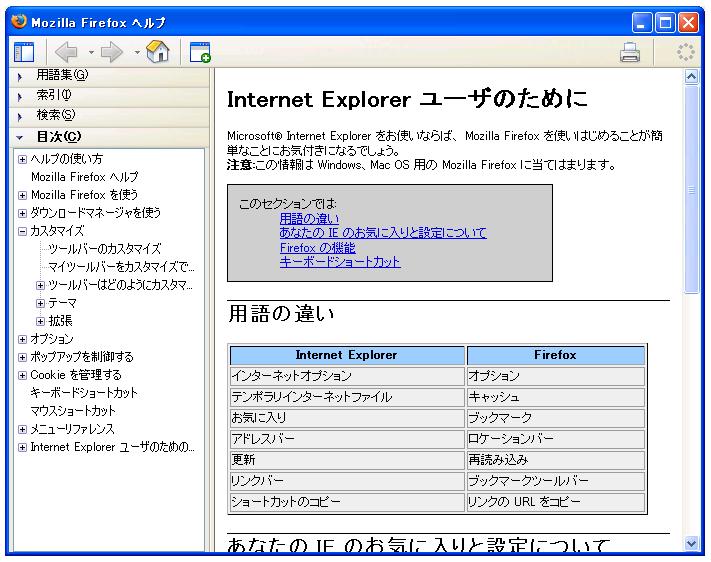The width and height of the screenshot is (711, 562).
Task: Click the ロケーションバー table cell
Action: 556,439
